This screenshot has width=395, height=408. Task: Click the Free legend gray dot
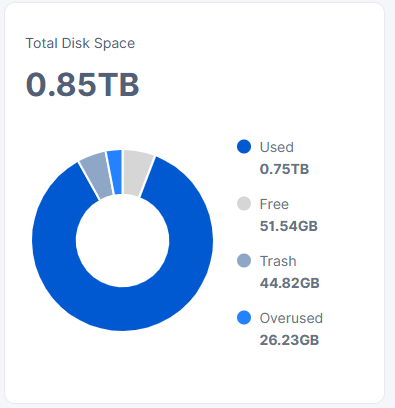(x=244, y=204)
